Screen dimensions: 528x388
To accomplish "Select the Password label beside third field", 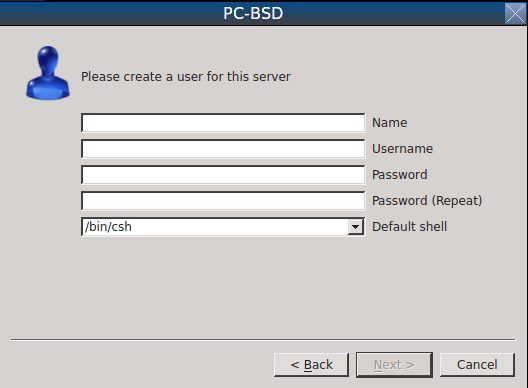I will (400, 174).
